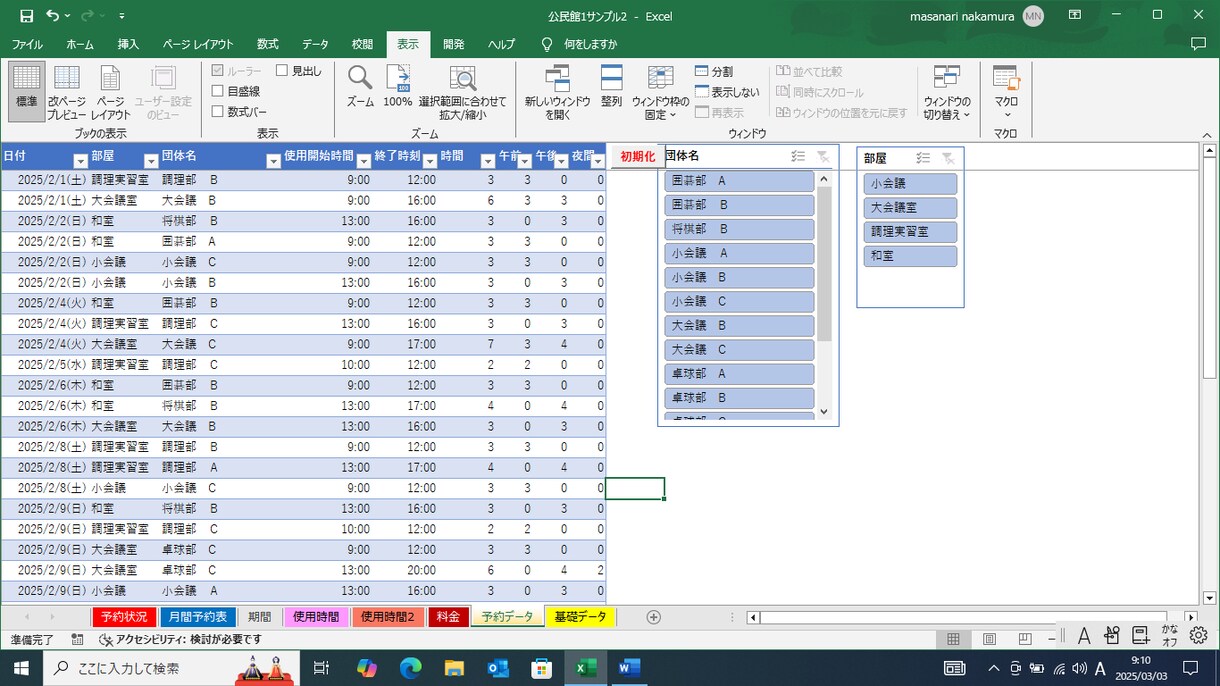Click macro recording icon in status bar
Viewport: 1220px width, 686px height.
pyautogui.click(x=78, y=639)
